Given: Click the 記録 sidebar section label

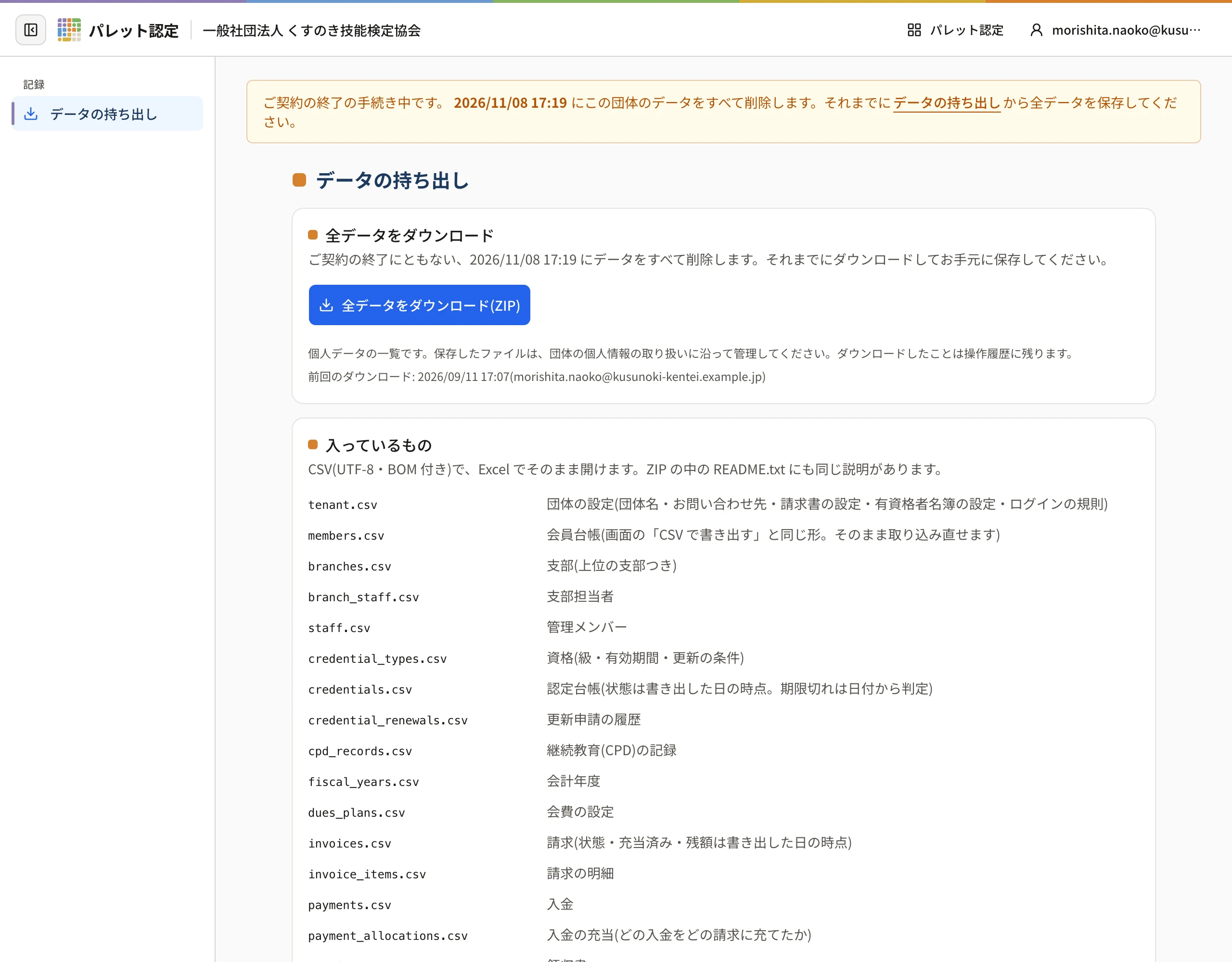Looking at the screenshot, I should click(34, 85).
